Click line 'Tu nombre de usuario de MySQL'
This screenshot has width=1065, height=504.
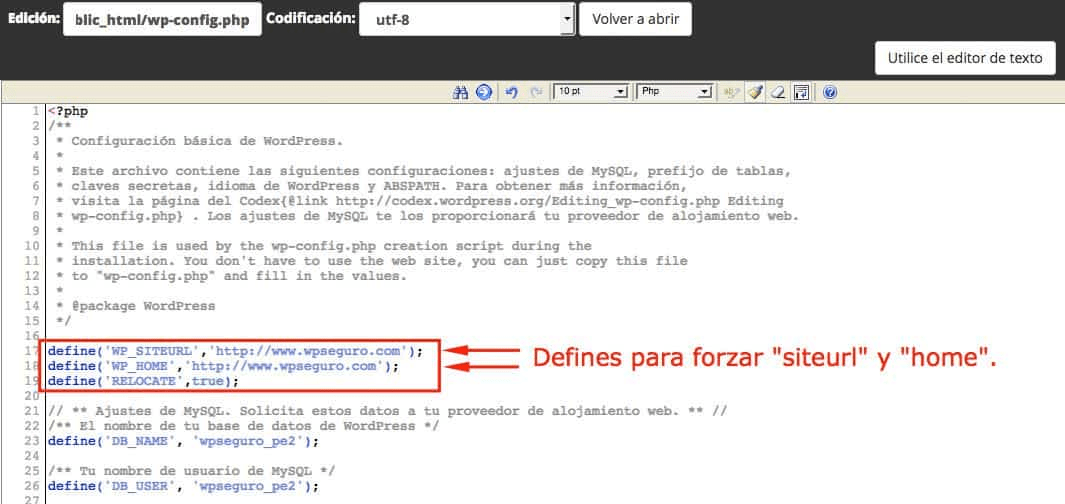tap(192, 471)
